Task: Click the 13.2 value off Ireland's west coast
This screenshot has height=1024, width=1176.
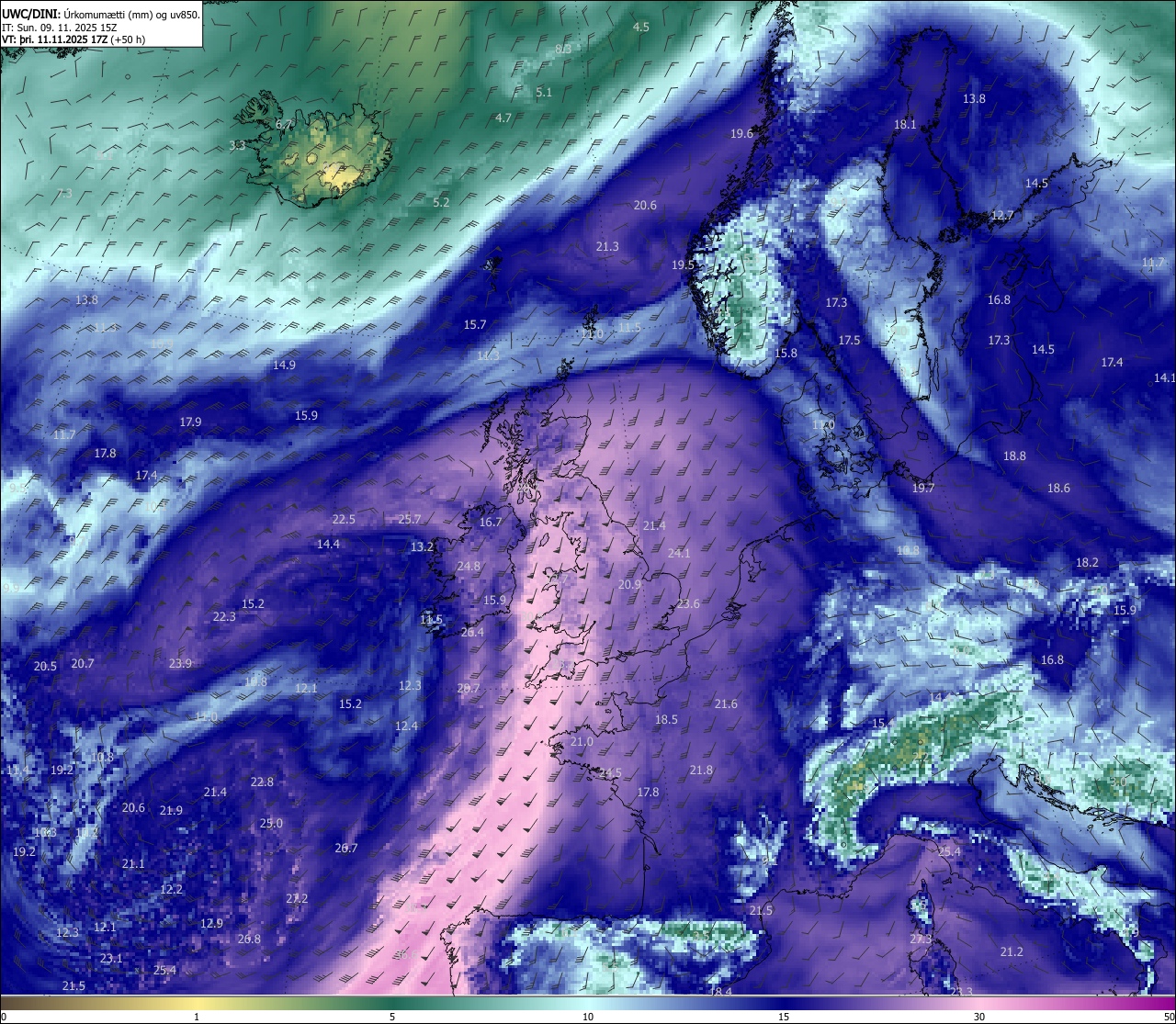Action: pos(422,547)
